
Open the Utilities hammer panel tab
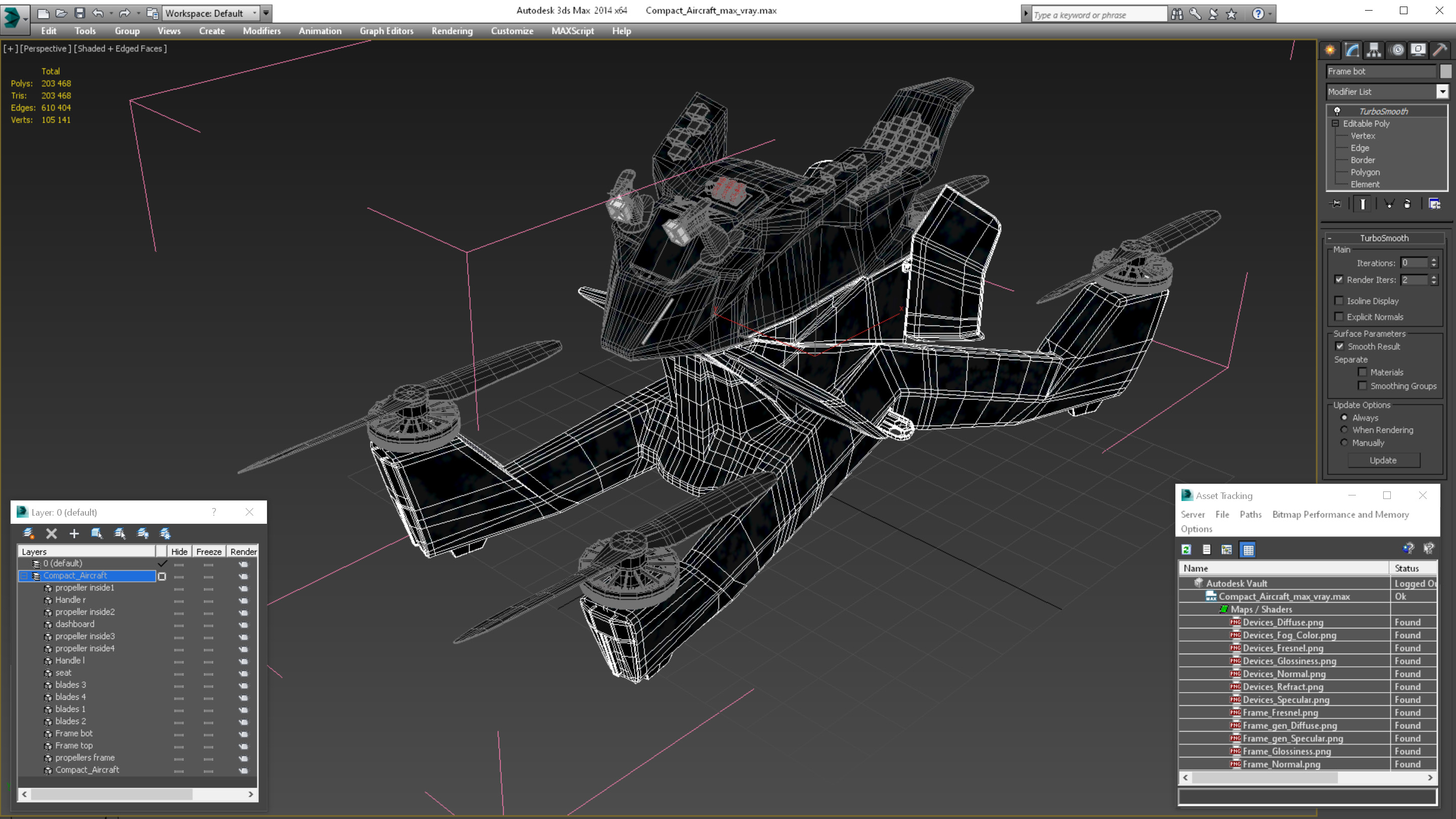(1440, 51)
